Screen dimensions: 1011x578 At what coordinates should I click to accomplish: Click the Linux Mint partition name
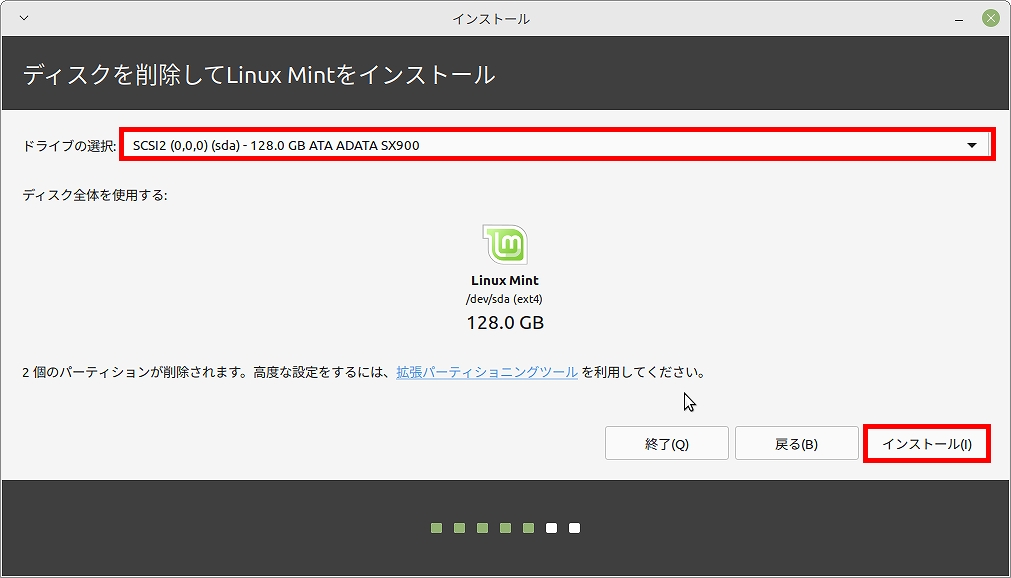click(505, 281)
